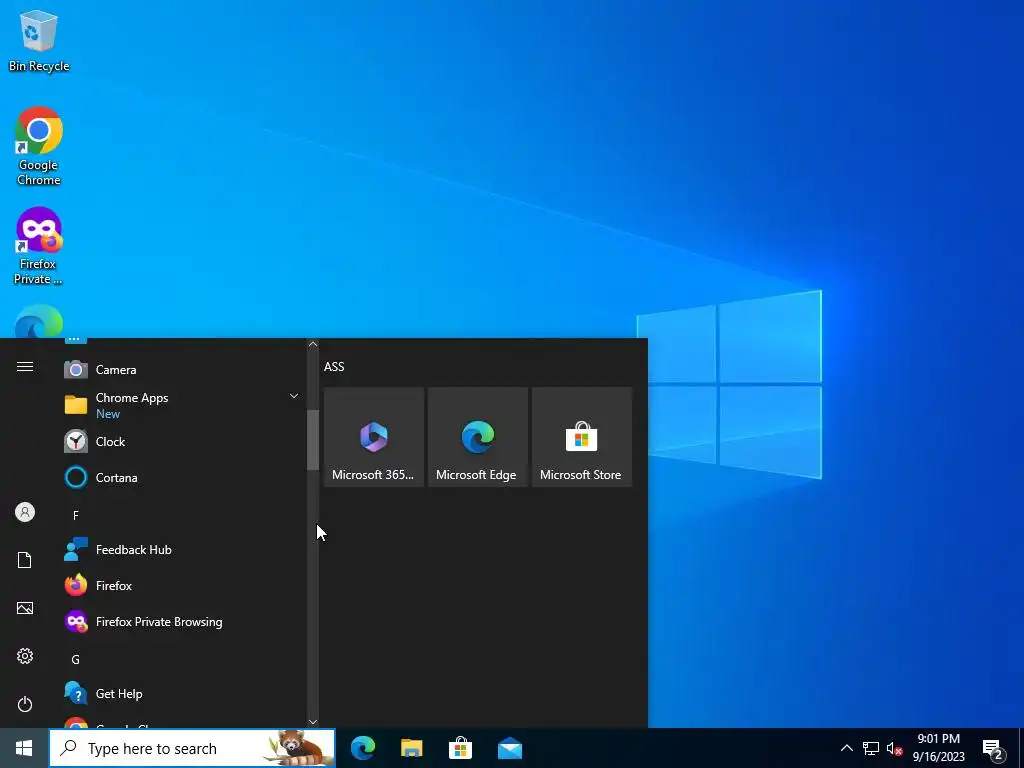Screen dimensions: 1024x768
Task: Select the Firefox Private desktop shortcut
Action: click(x=39, y=246)
